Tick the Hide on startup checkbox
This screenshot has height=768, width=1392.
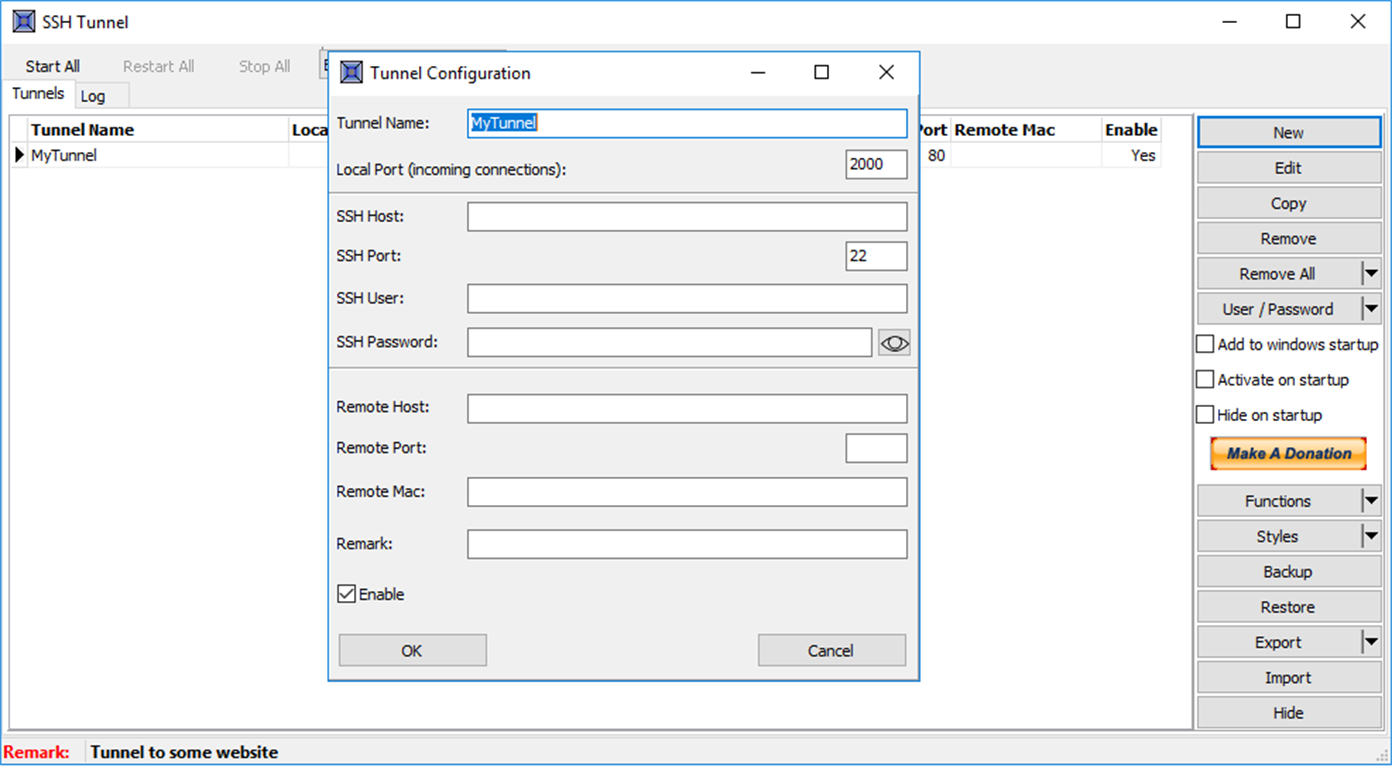(x=1205, y=415)
